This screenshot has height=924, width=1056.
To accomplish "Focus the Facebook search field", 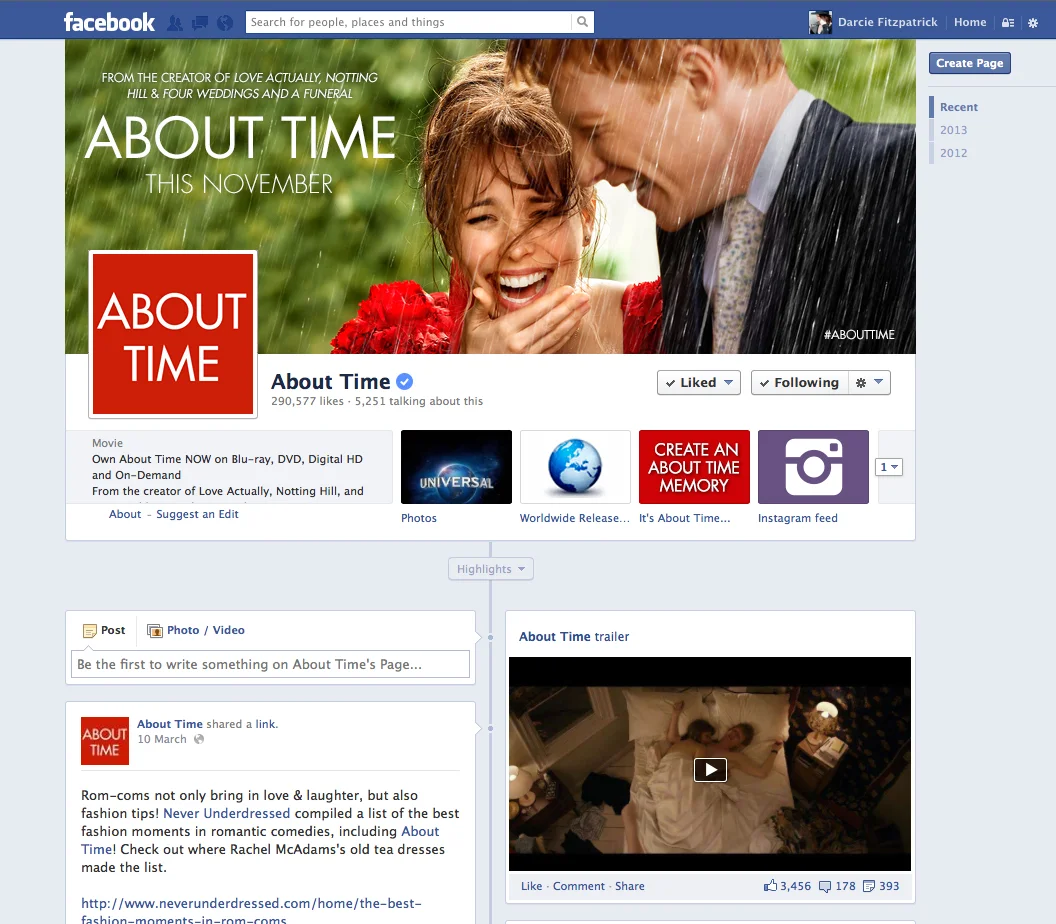I will (409, 22).
